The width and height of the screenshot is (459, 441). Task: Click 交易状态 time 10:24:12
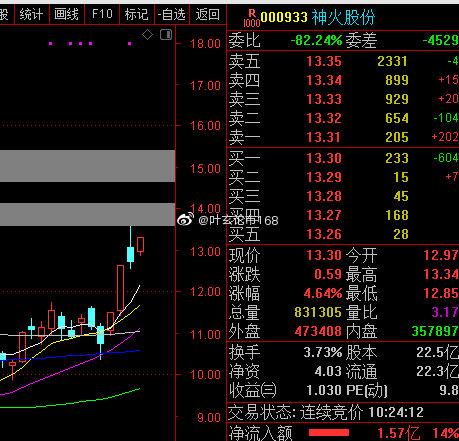[396, 413]
